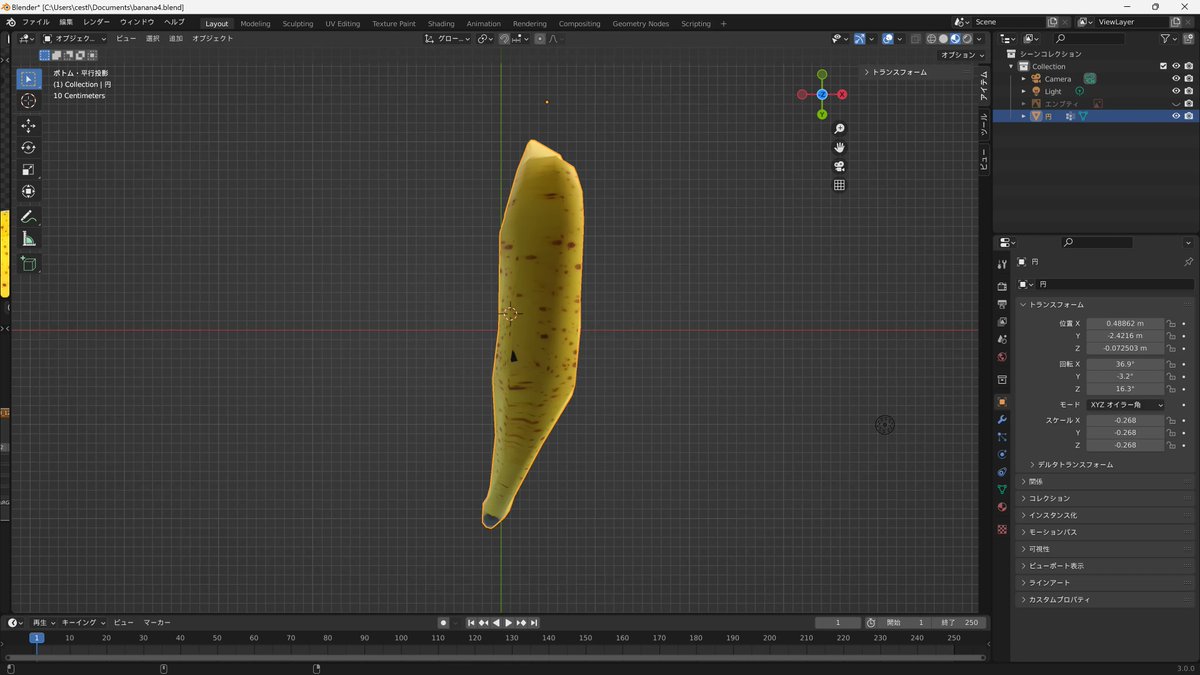Screen dimensions: 1200x675
Task: Open the transform orientation グロー dropdown
Action: click(x=448, y=39)
